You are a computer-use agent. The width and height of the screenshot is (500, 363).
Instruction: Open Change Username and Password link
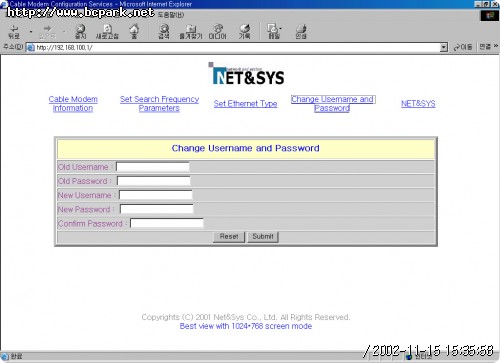click(x=332, y=104)
